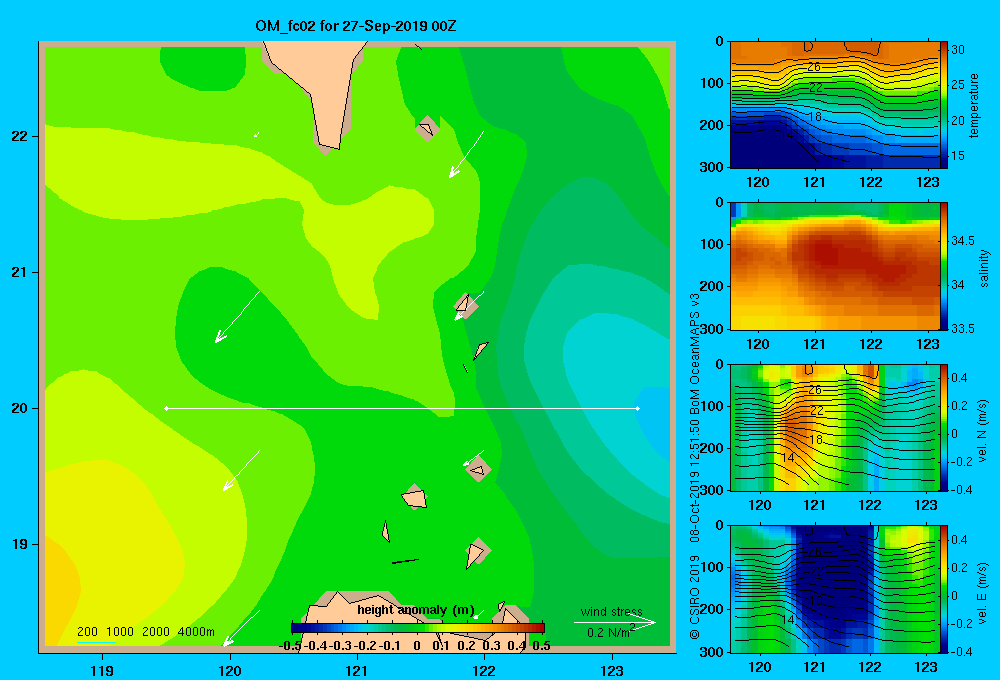Click latitude label '20' on the main map axis
Image resolution: width=1000 pixels, height=680 pixels.
click(19, 408)
